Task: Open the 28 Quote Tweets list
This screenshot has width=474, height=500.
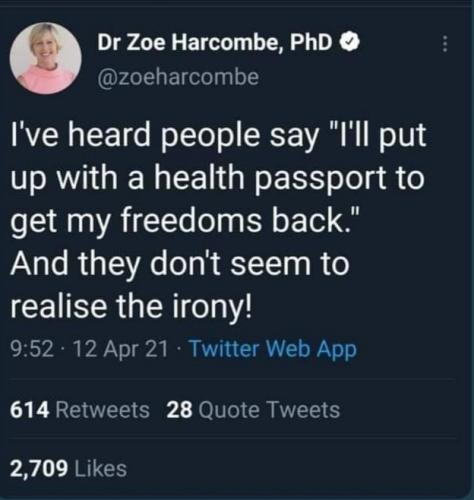Action: click(x=253, y=410)
